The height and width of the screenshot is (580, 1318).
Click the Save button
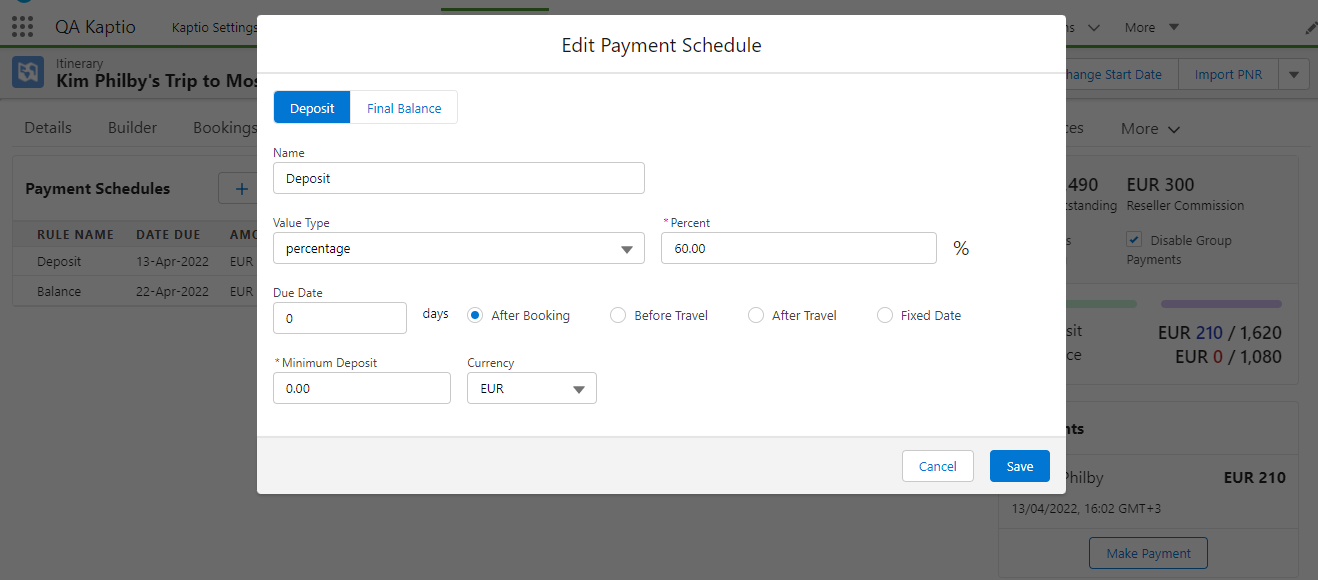(1019, 466)
